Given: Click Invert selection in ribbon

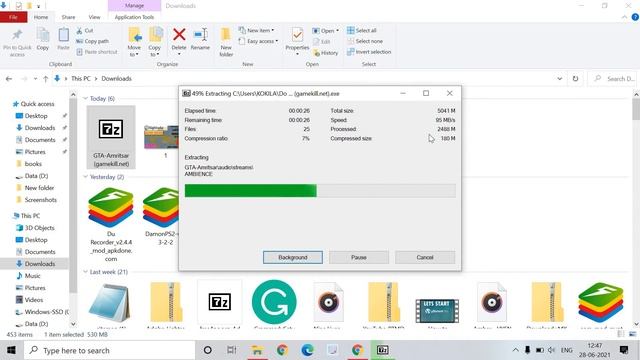Looking at the screenshot, I should (369, 52).
